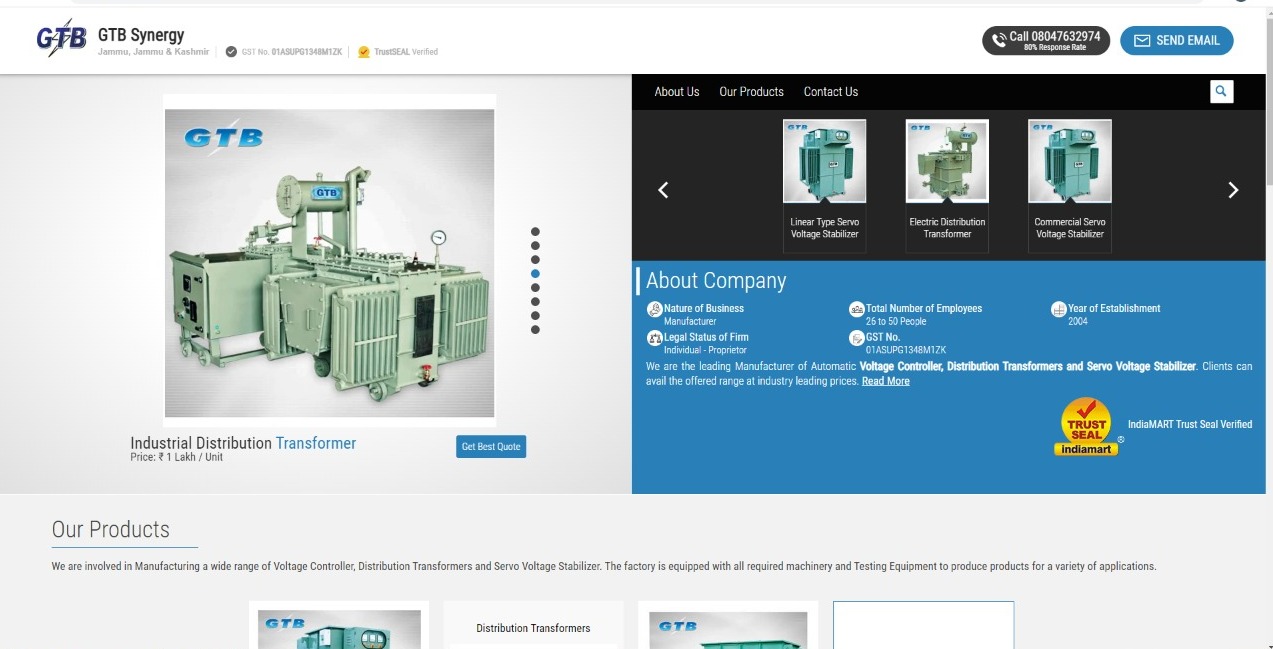Show next products with right arrow
Image resolution: width=1273 pixels, height=649 pixels.
point(1233,190)
